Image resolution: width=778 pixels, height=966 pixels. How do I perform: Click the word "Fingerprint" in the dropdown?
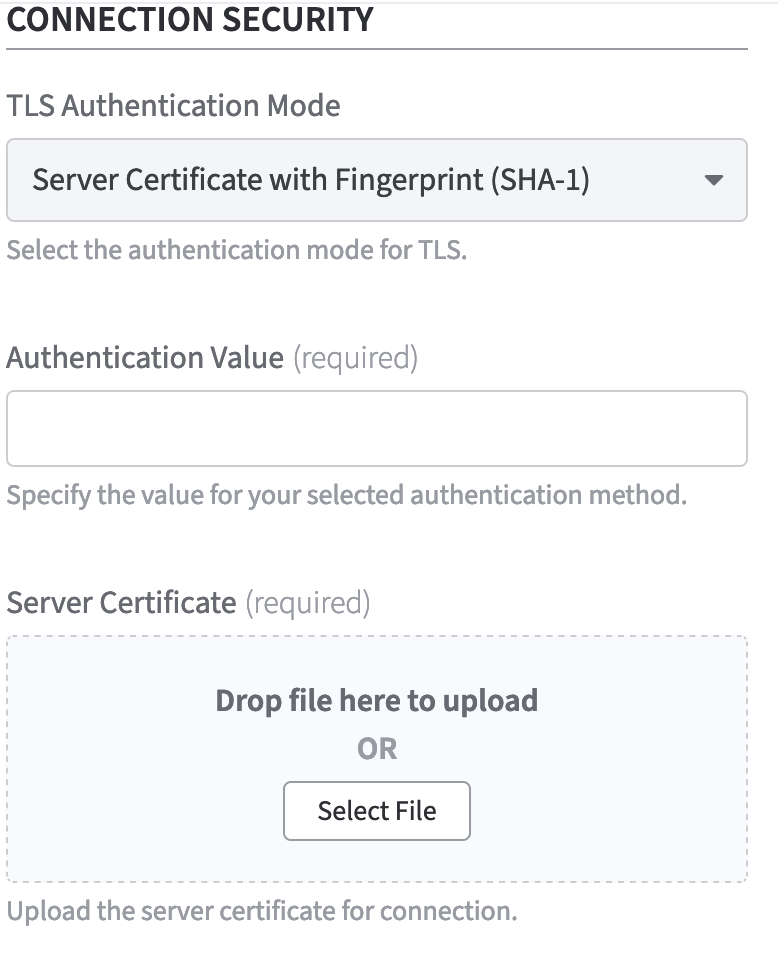[418, 180]
